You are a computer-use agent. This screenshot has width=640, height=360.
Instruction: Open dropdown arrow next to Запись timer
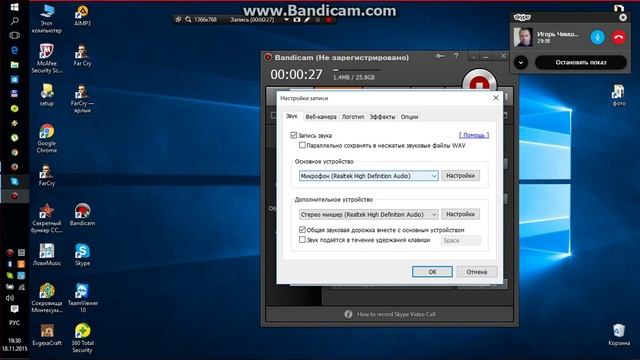[287, 20]
